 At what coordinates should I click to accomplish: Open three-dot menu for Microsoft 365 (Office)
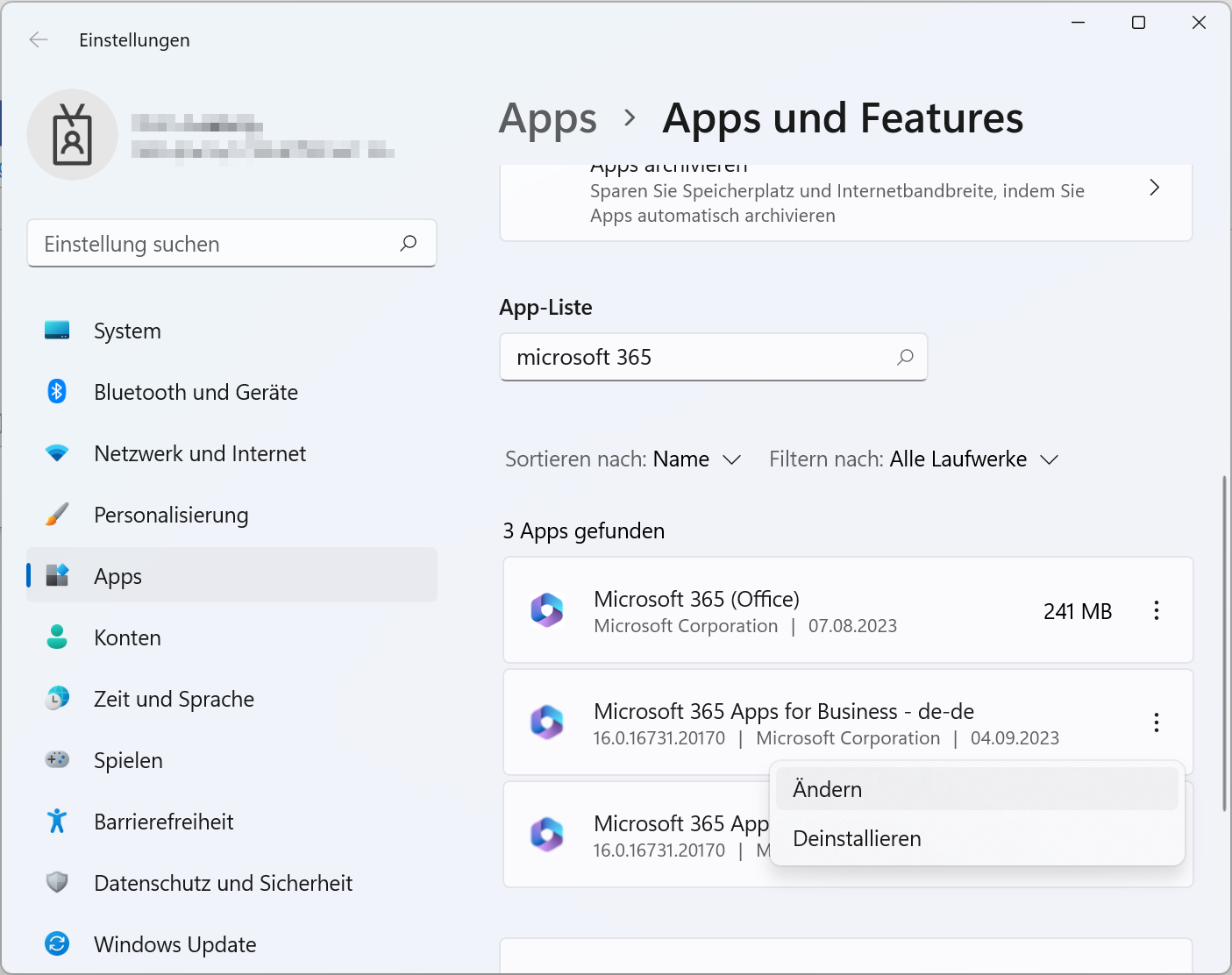tap(1157, 610)
